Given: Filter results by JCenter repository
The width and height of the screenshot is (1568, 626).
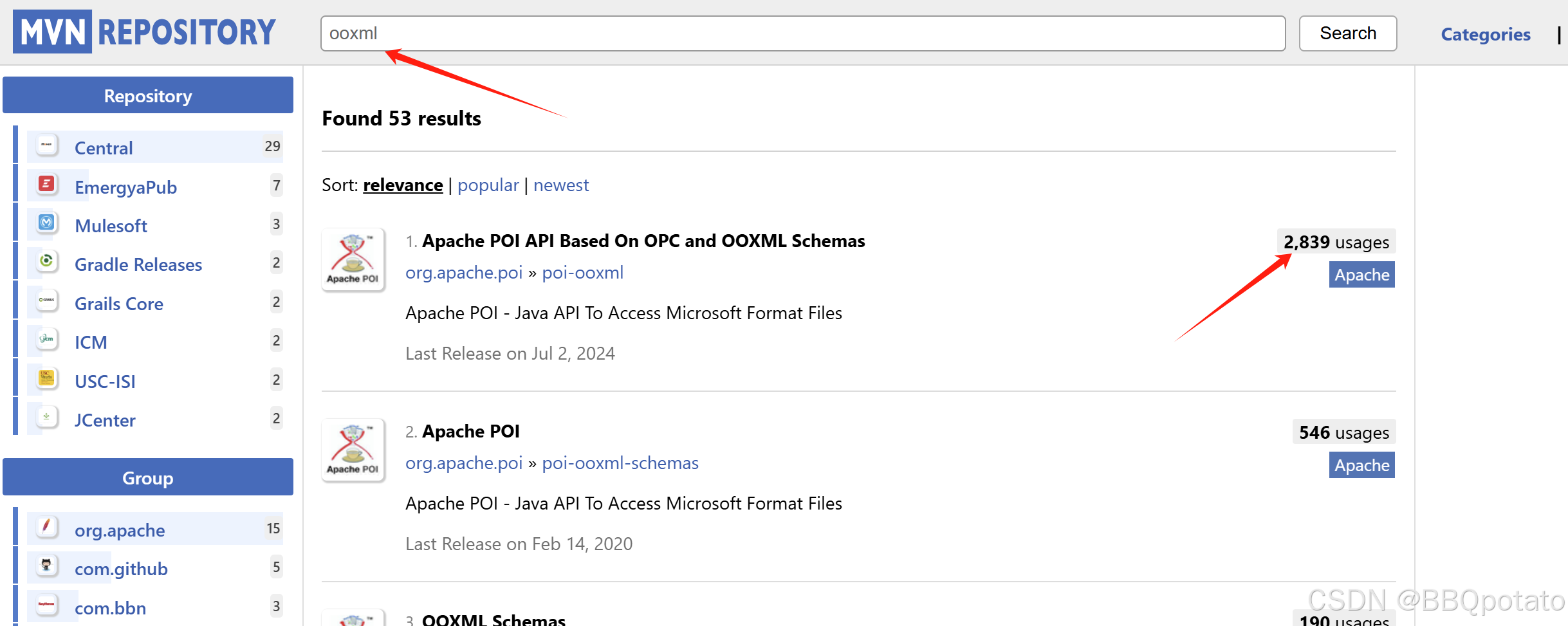Looking at the screenshot, I should tap(105, 420).
